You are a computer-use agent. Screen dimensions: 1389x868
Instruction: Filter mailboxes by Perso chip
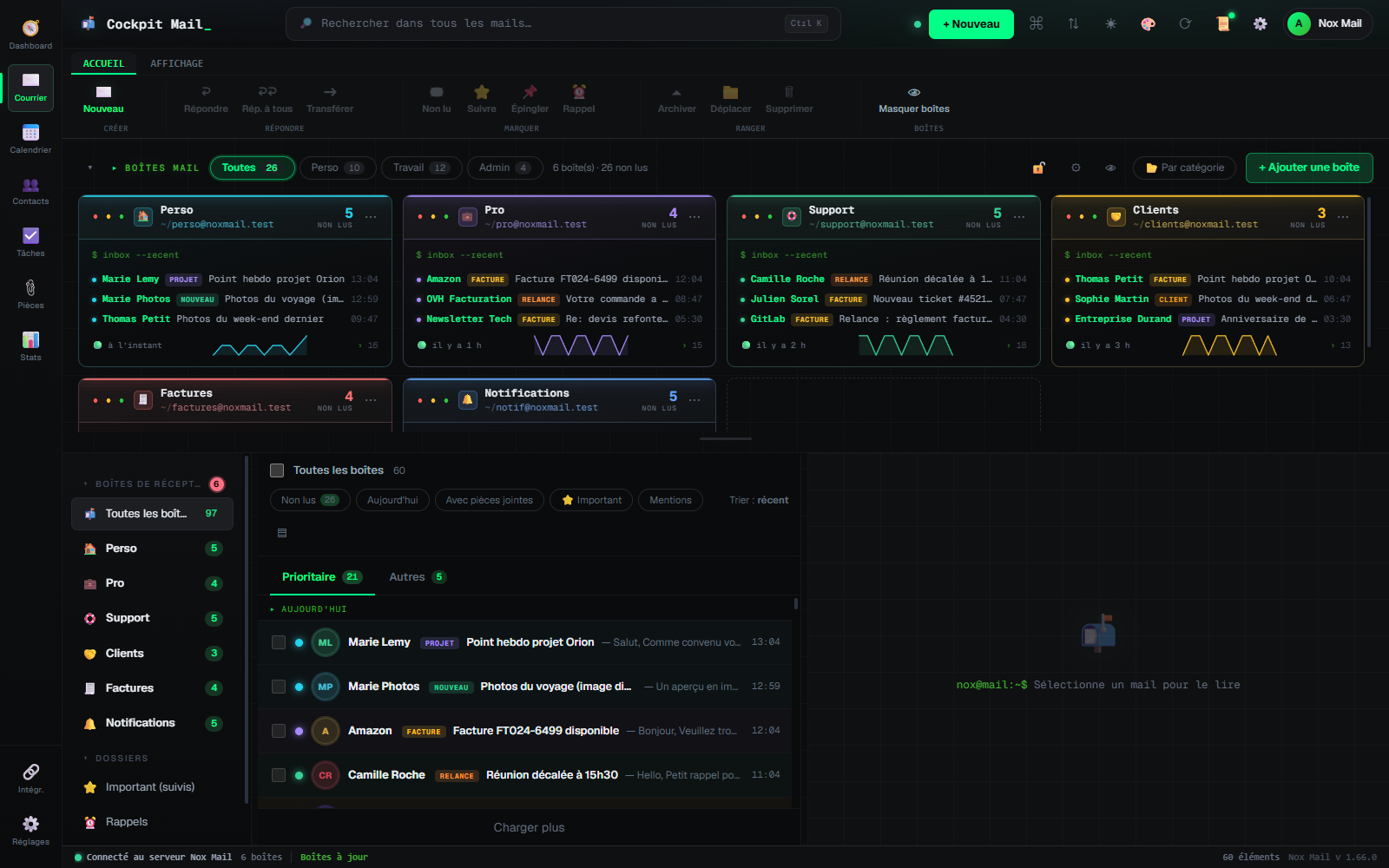338,168
